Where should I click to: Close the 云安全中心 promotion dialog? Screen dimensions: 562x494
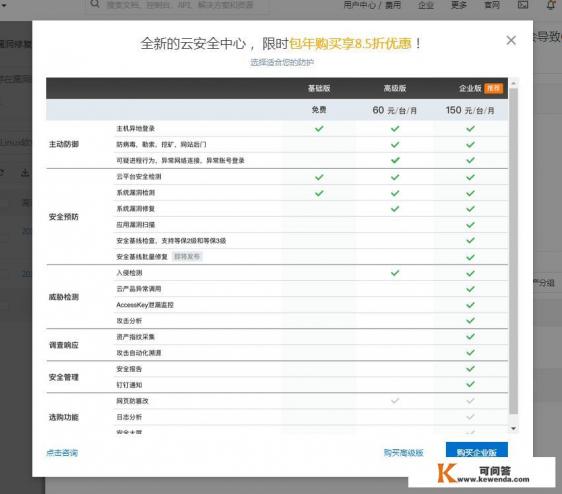(511, 40)
